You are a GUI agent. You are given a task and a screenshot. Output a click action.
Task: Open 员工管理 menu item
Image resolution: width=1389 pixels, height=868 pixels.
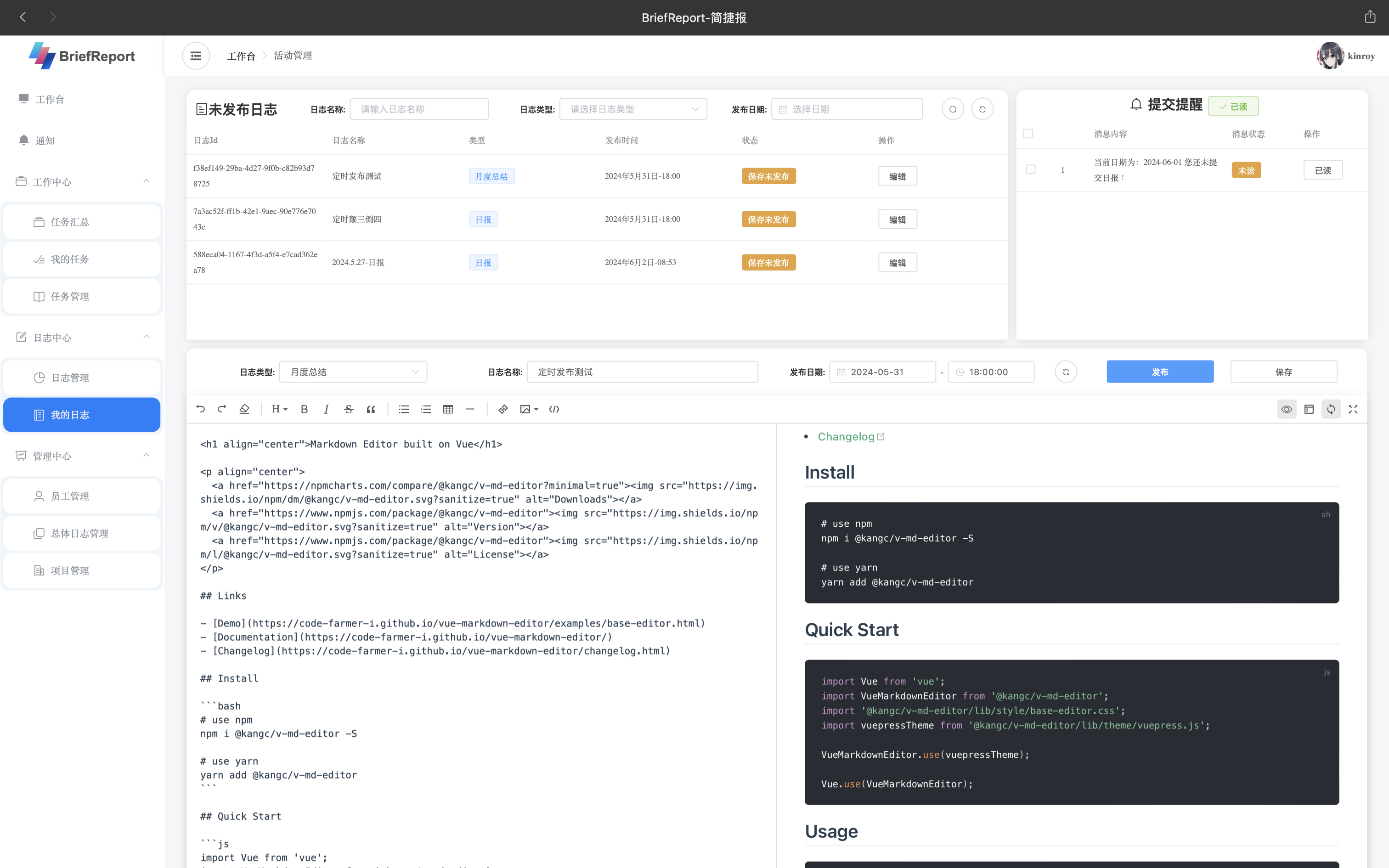[82, 496]
